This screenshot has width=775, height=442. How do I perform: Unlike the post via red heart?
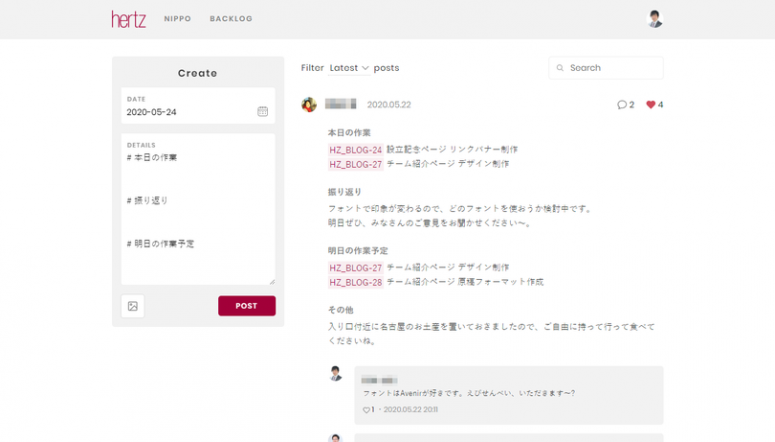pyautogui.click(x=651, y=105)
